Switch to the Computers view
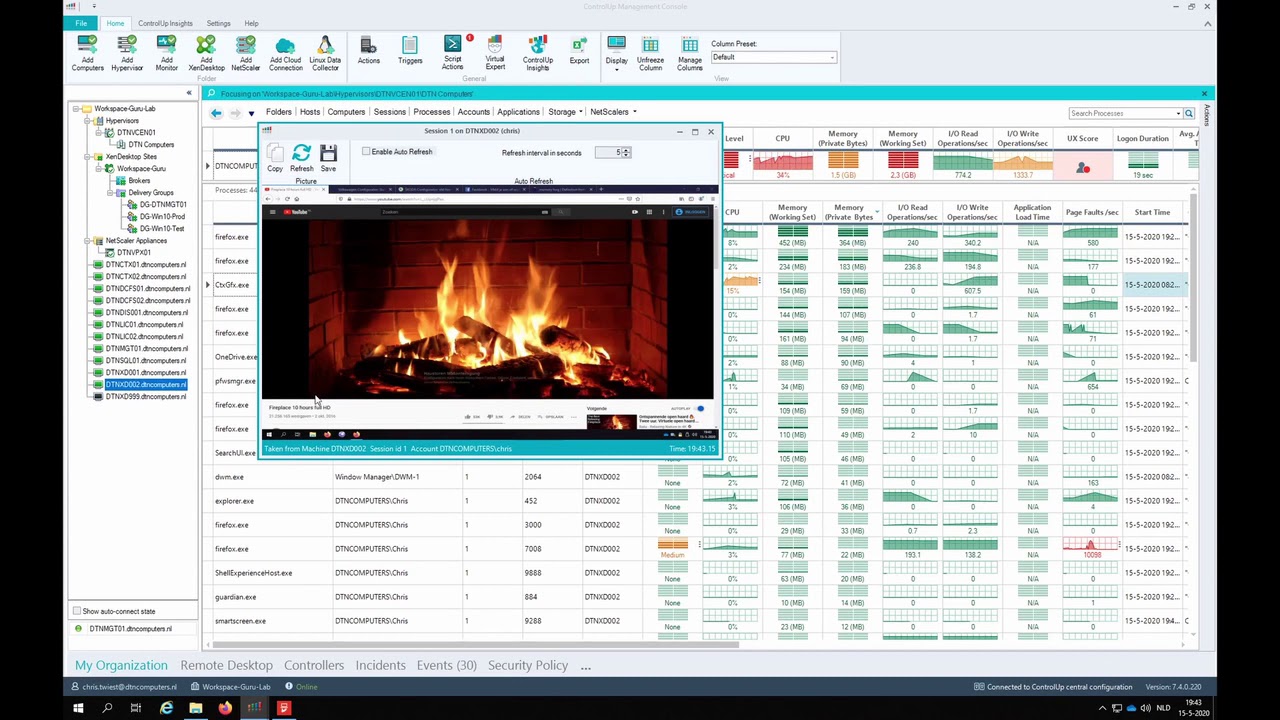Viewport: 1280px width, 720px height. [346, 112]
